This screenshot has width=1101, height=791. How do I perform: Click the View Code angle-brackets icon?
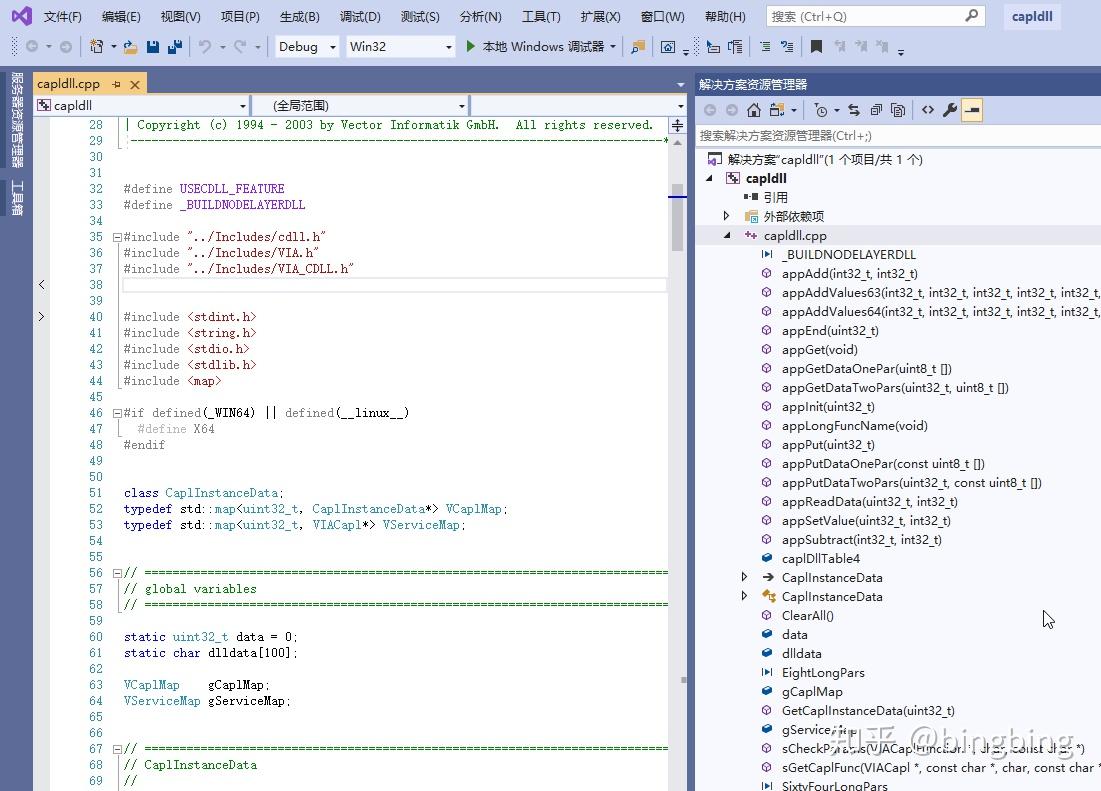(x=928, y=110)
